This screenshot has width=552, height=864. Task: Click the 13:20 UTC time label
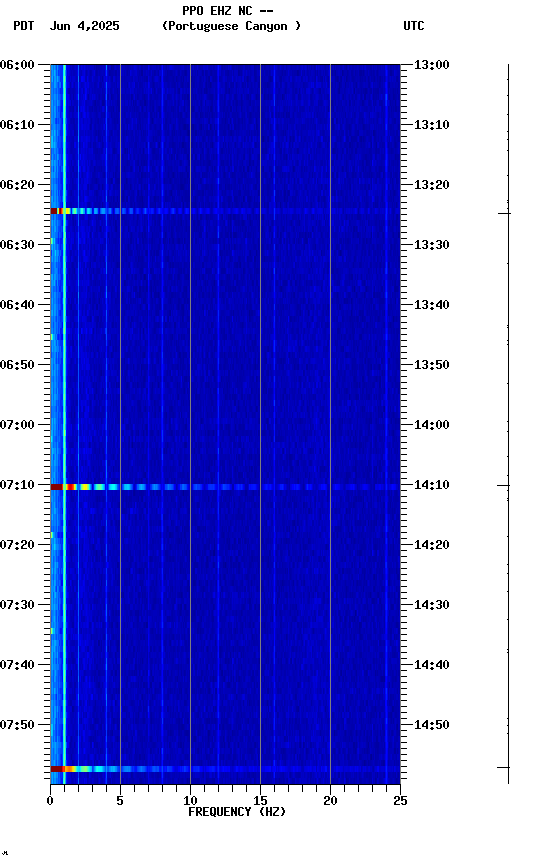click(x=432, y=185)
